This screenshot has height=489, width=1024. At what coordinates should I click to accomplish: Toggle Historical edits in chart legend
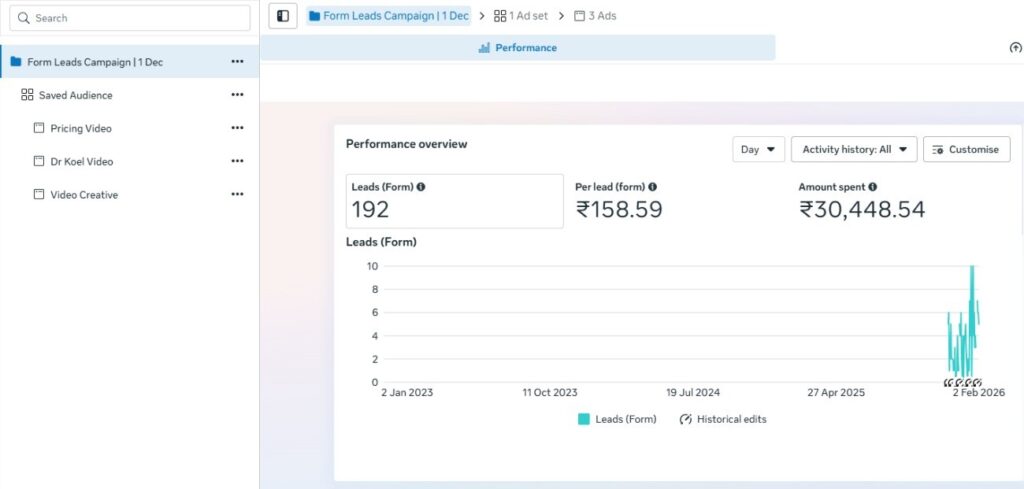click(x=723, y=419)
